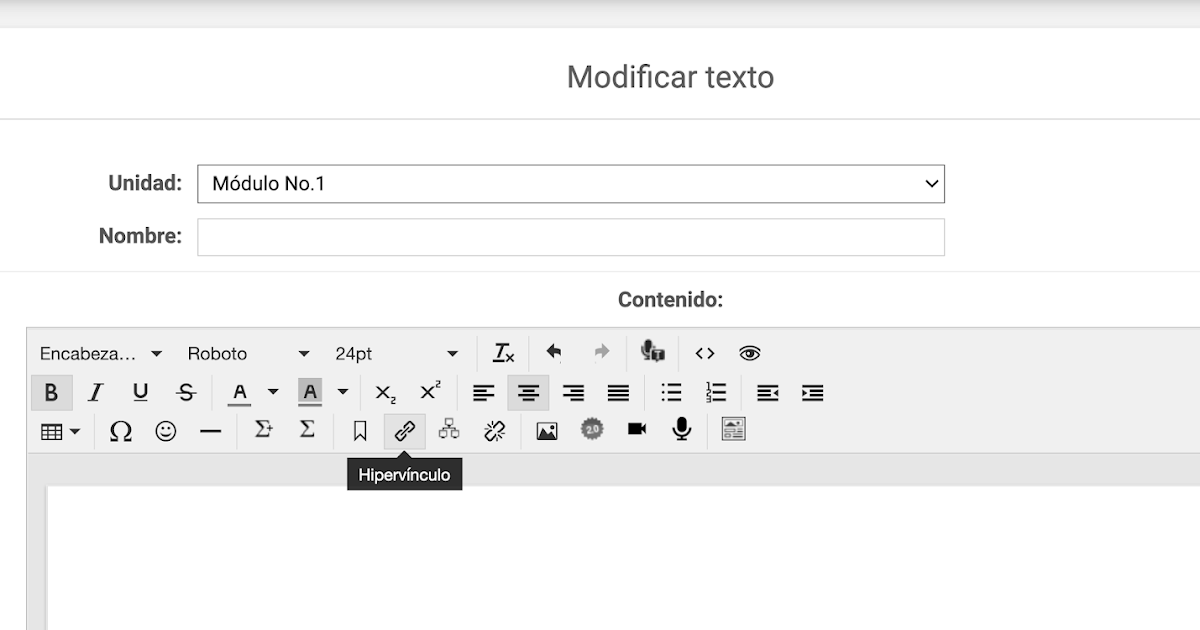Image resolution: width=1200 pixels, height=630 pixels.
Task: Insert a horizontal line
Action: pyautogui.click(x=210, y=430)
